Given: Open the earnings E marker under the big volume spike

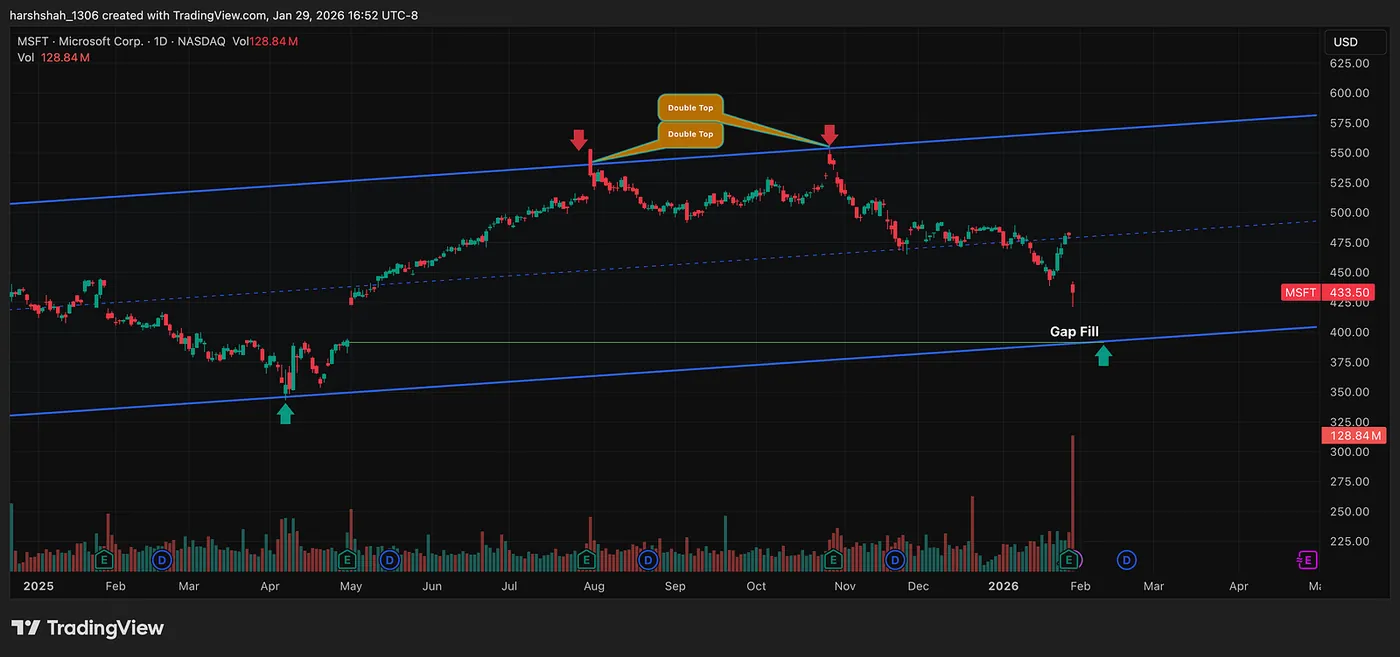Looking at the screenshot, I should click(x=1071, y=559).
